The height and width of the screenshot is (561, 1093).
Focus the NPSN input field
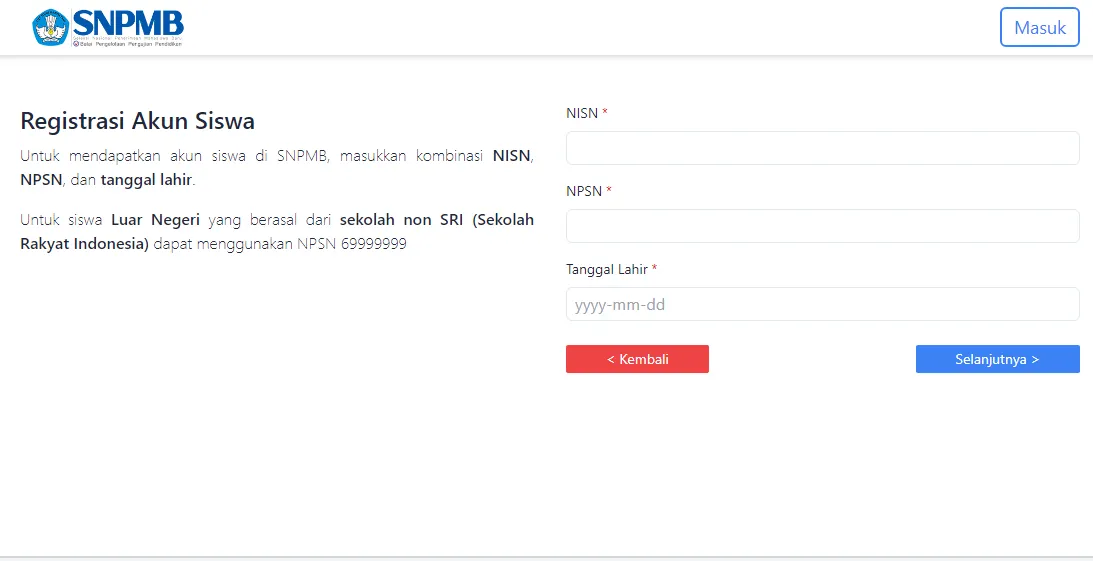tap(823, 226)
